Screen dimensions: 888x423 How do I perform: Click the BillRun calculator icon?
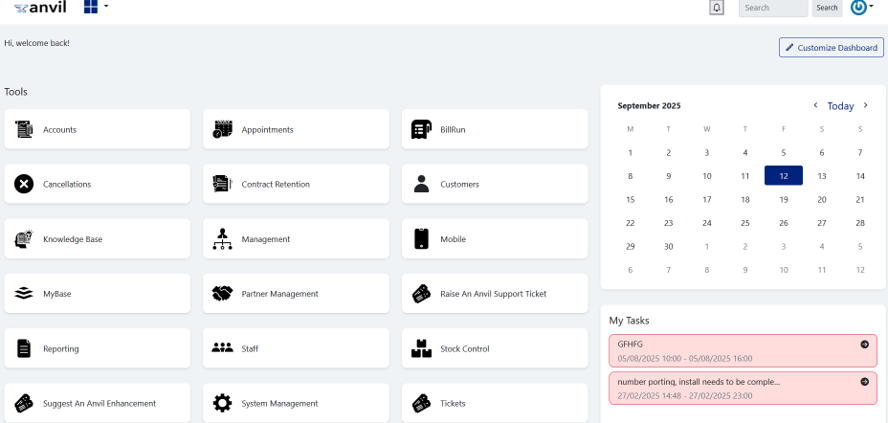(x=422, y=129)
